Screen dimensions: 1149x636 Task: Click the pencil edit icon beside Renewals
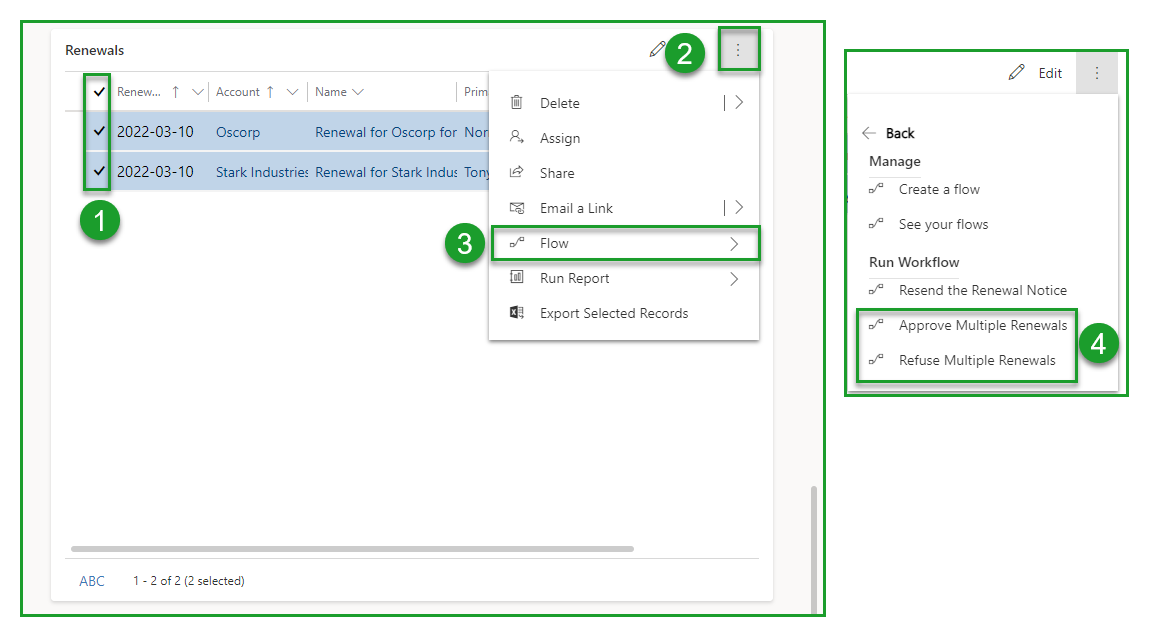click(656, 49)
